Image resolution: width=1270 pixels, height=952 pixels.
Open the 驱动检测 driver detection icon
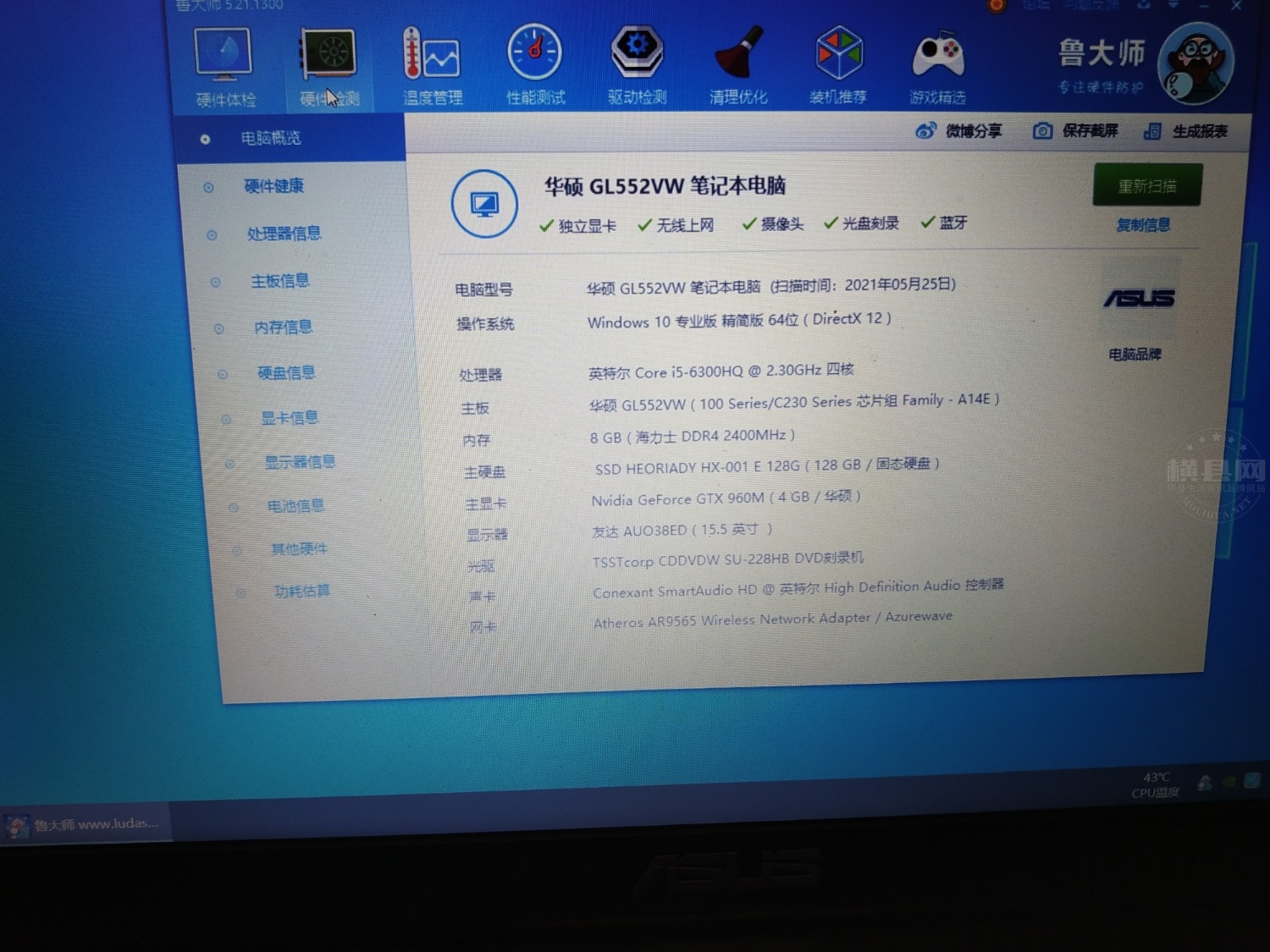click(638, 64)
